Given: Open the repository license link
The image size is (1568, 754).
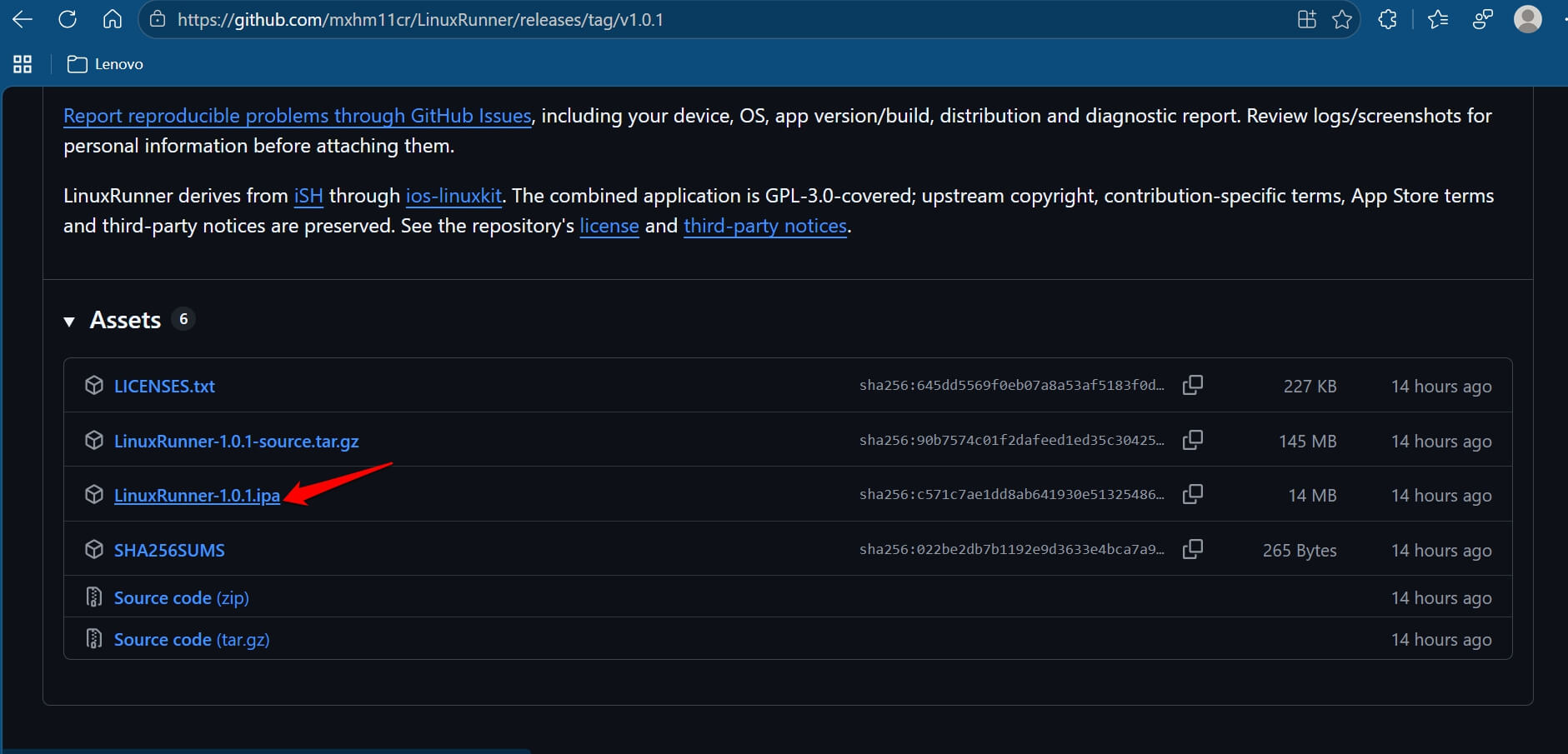Looking at the screenshot, I should pos(609,226).
